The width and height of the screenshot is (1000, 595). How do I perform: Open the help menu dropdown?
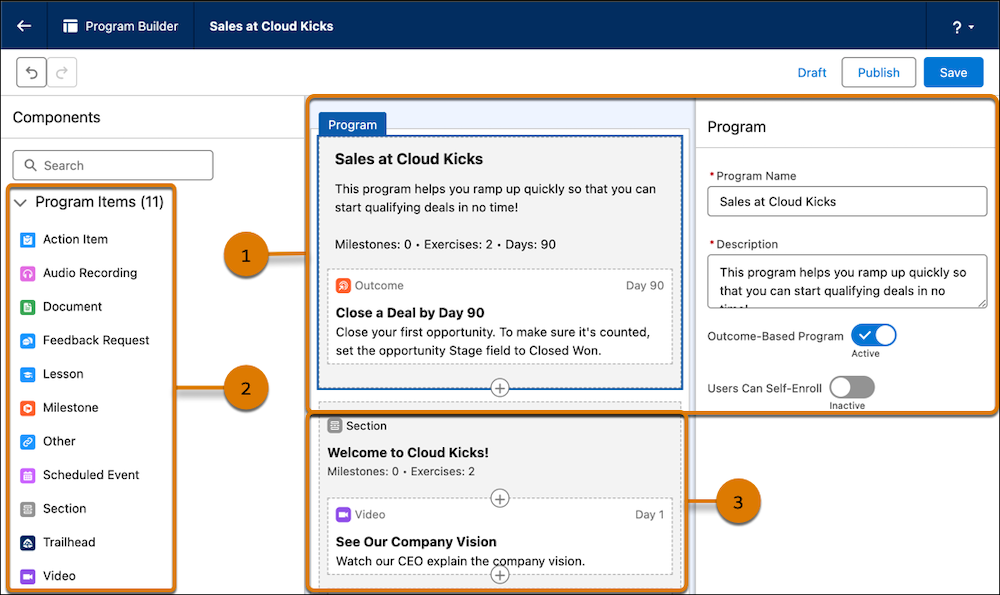coord(963,27)
